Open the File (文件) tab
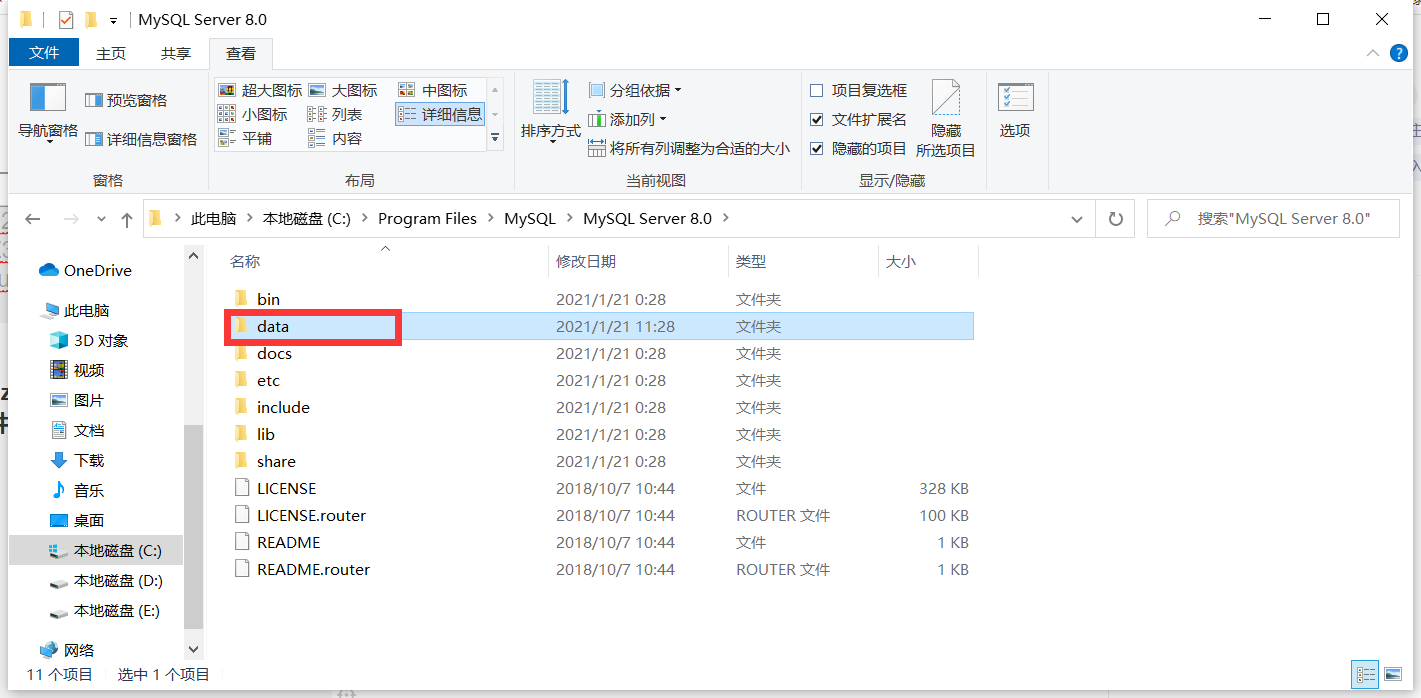Image resolution: width=1421 pixels, height=698 pixels. tap(44, 53)
